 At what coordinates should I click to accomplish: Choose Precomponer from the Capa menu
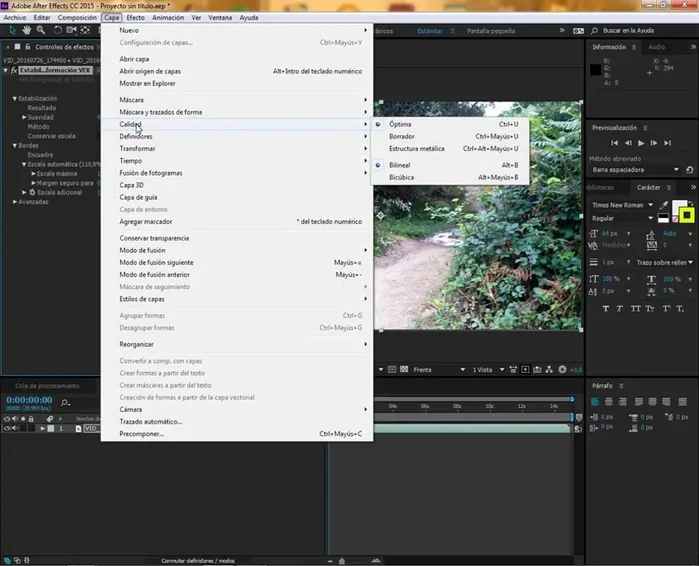[142, 434]
